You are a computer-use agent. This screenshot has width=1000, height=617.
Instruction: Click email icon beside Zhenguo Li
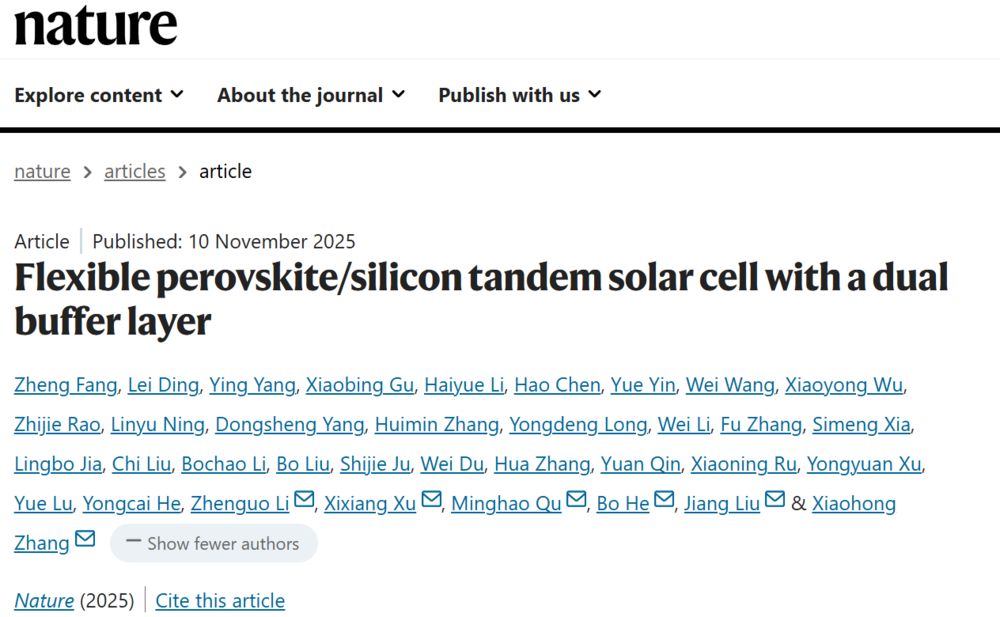pos(304,500)
